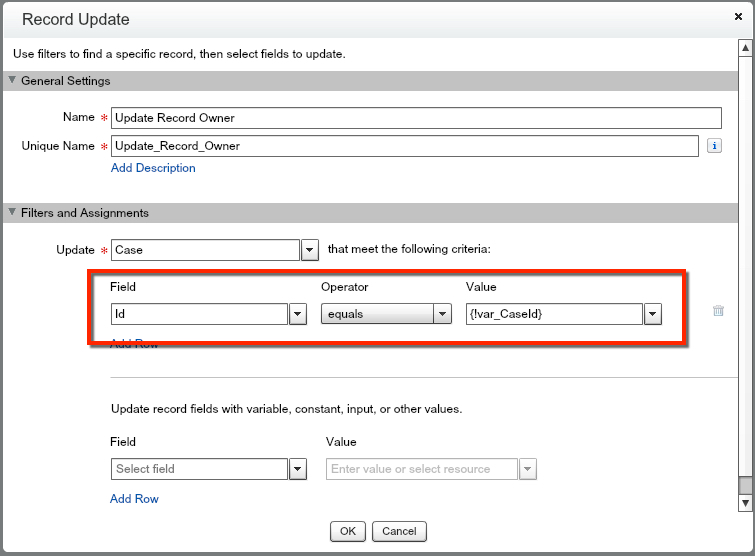The image size is (755, 556).
Task: Click into the Name text field
Action: 415,118
